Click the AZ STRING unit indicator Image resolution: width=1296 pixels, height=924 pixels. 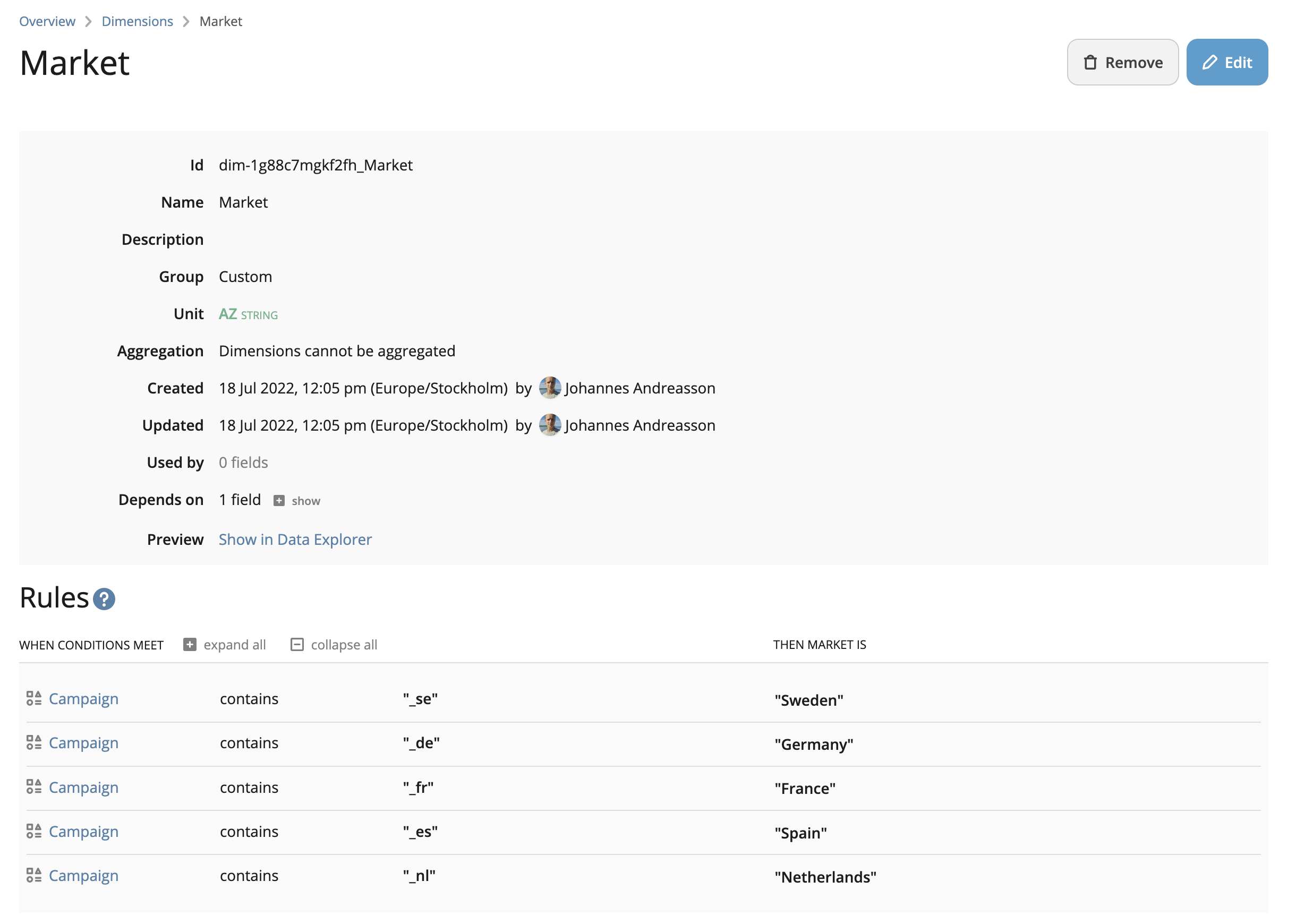point(247,314)
